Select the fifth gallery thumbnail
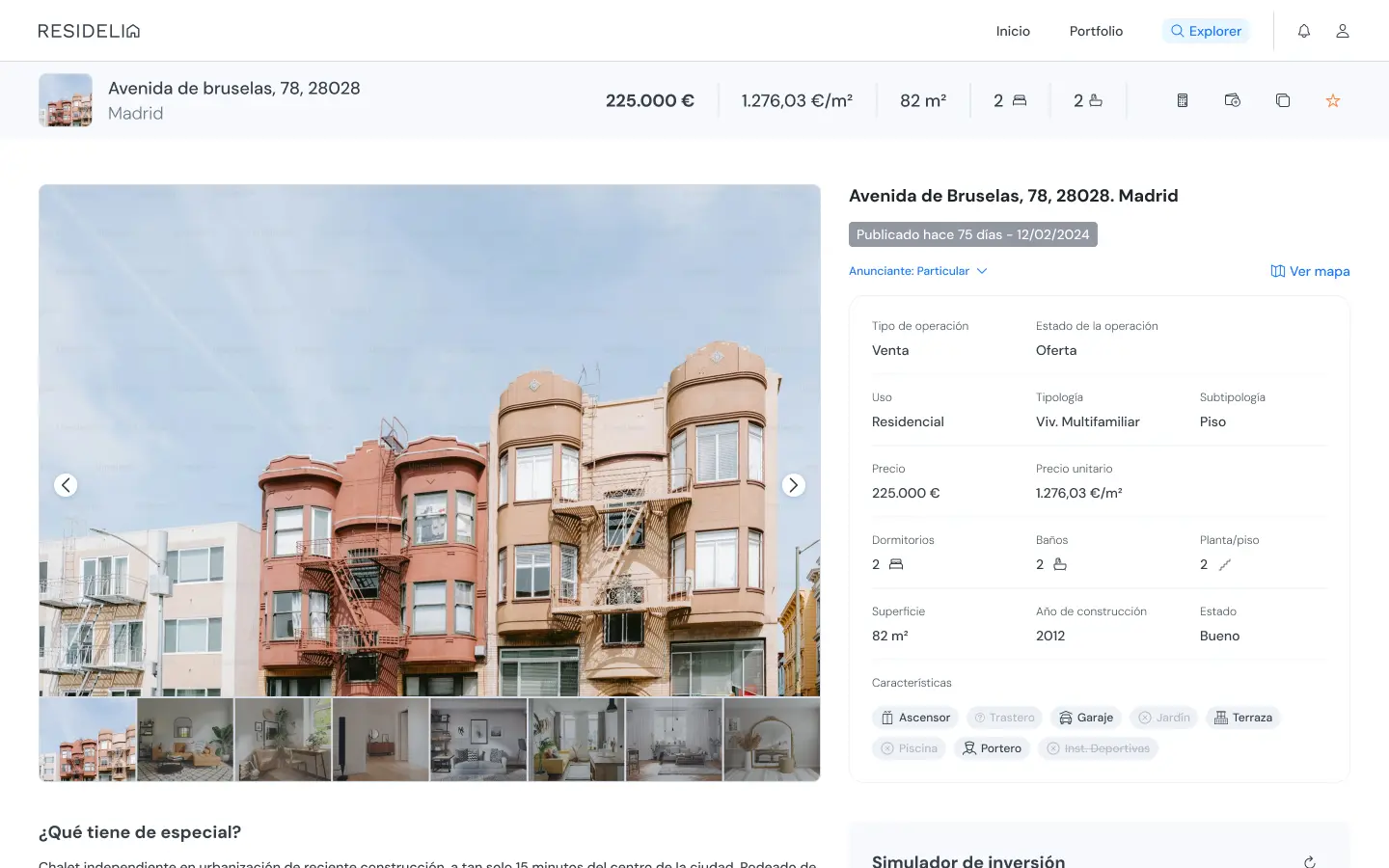1389x868 pixels. (x=478, y=740)
